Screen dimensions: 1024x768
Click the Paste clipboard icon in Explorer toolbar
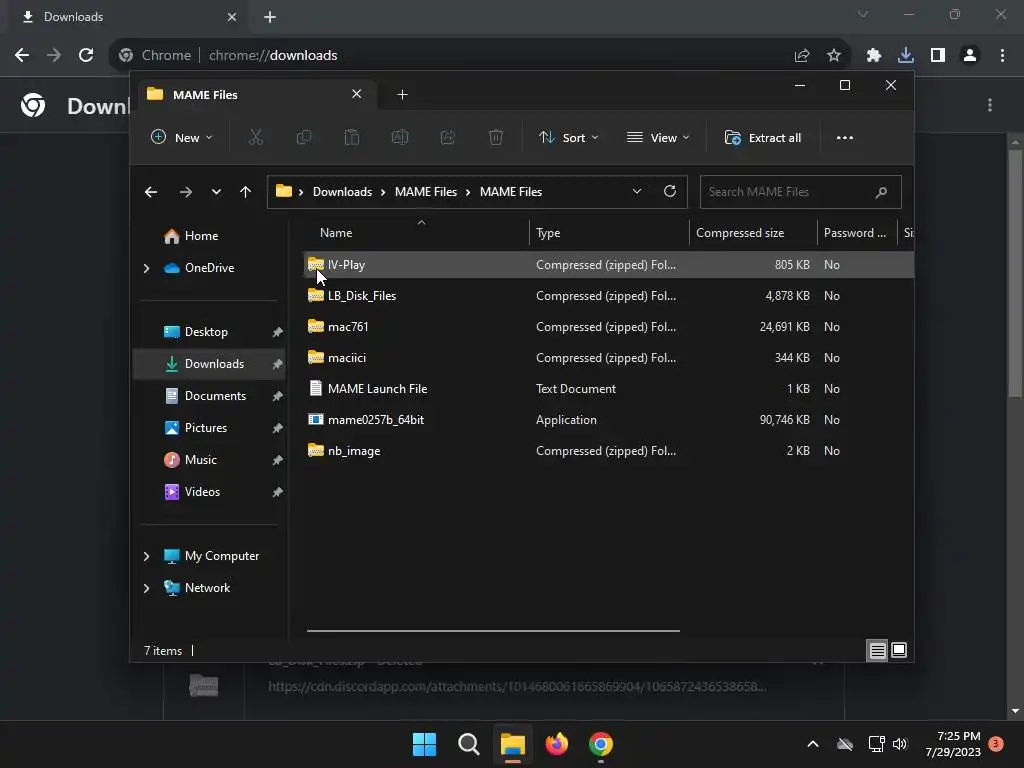point(351,137)
